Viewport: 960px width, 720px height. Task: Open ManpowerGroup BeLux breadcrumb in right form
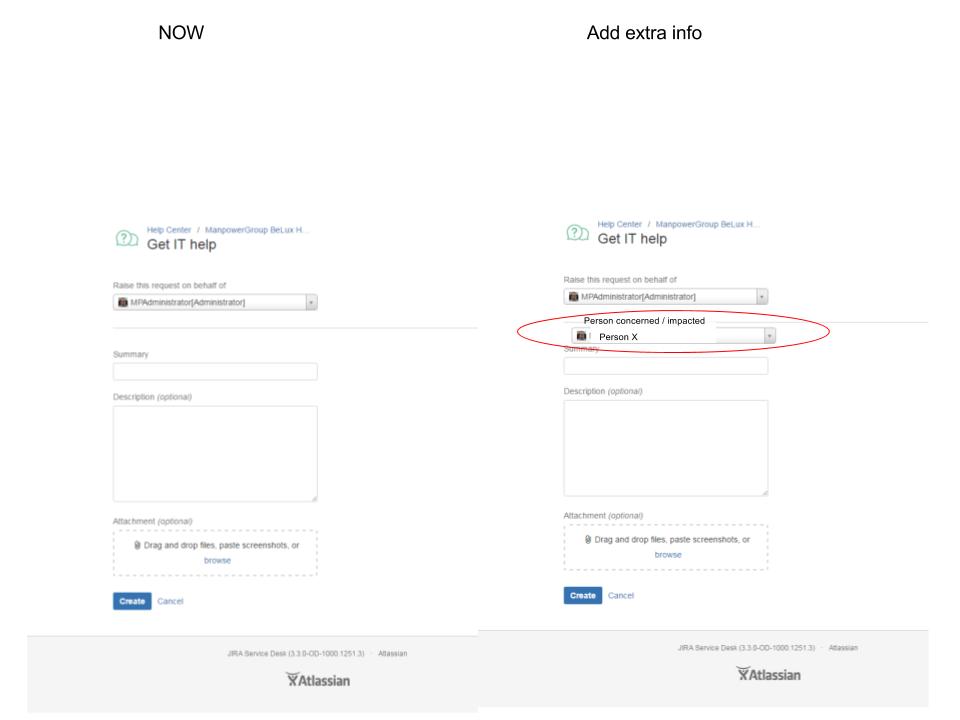[707, 224]
